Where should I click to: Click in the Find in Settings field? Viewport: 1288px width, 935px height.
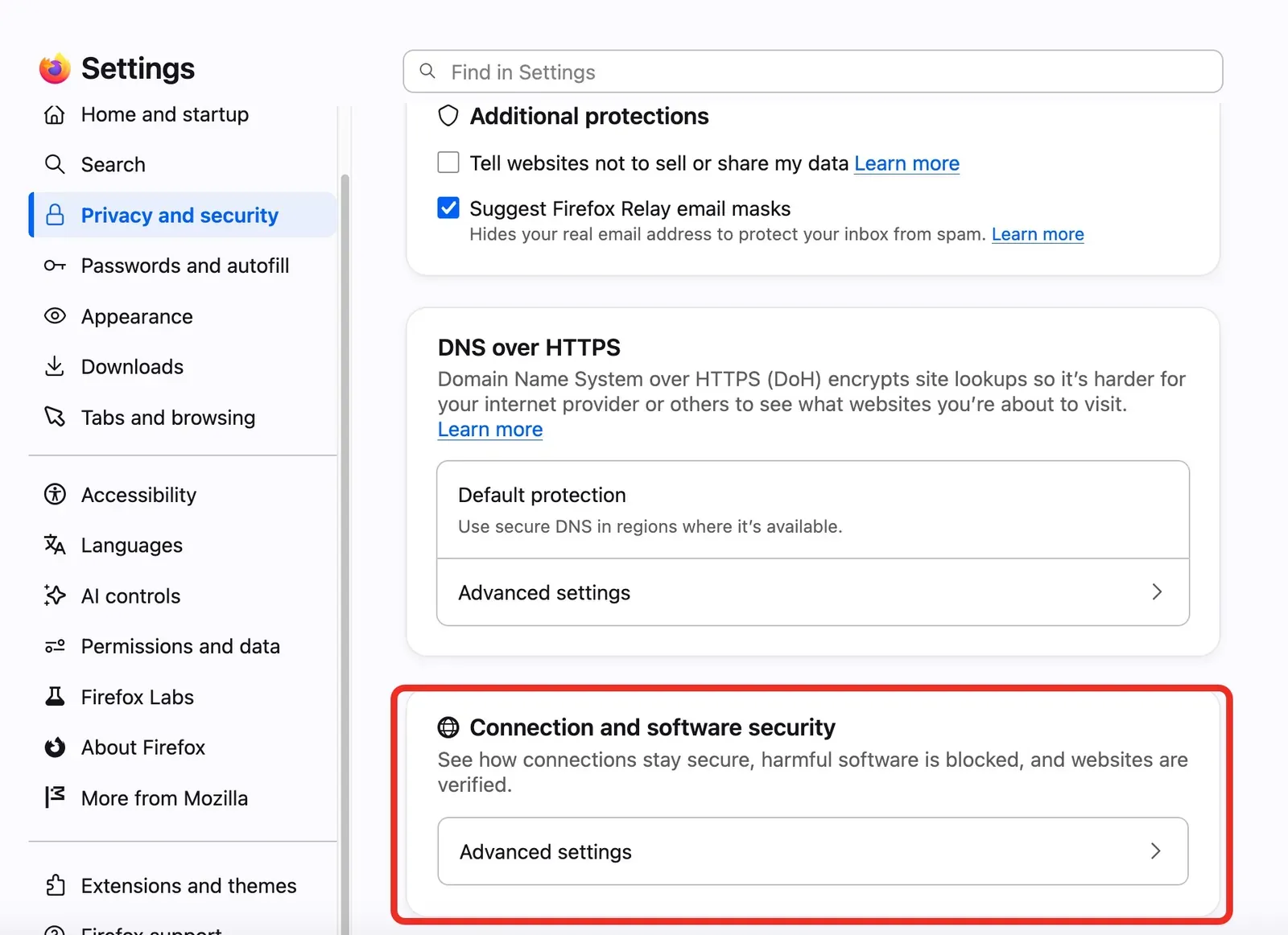813,72
